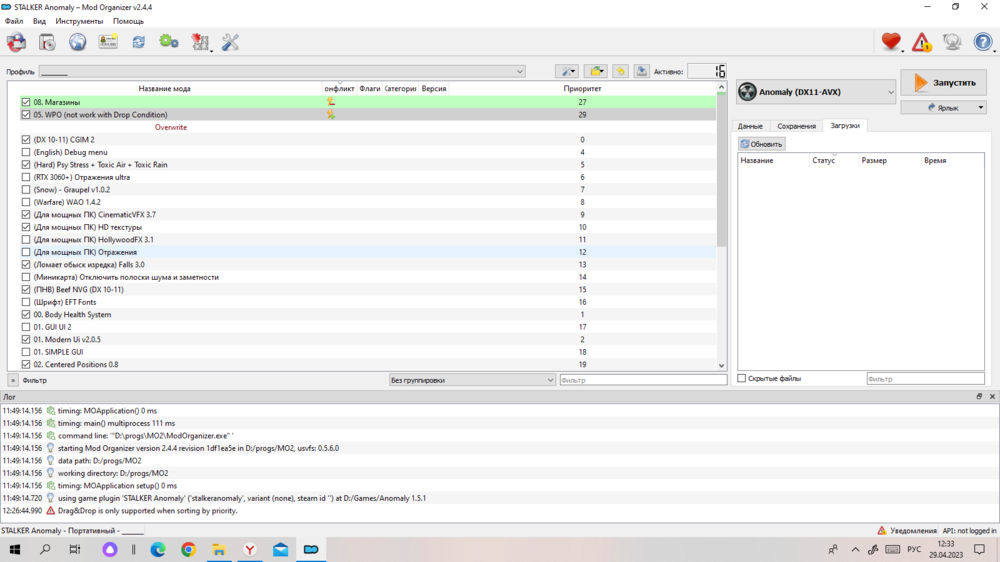Screen dimensions: 1000x562
Task: Open the Executables gears icon
Action: 168,42
